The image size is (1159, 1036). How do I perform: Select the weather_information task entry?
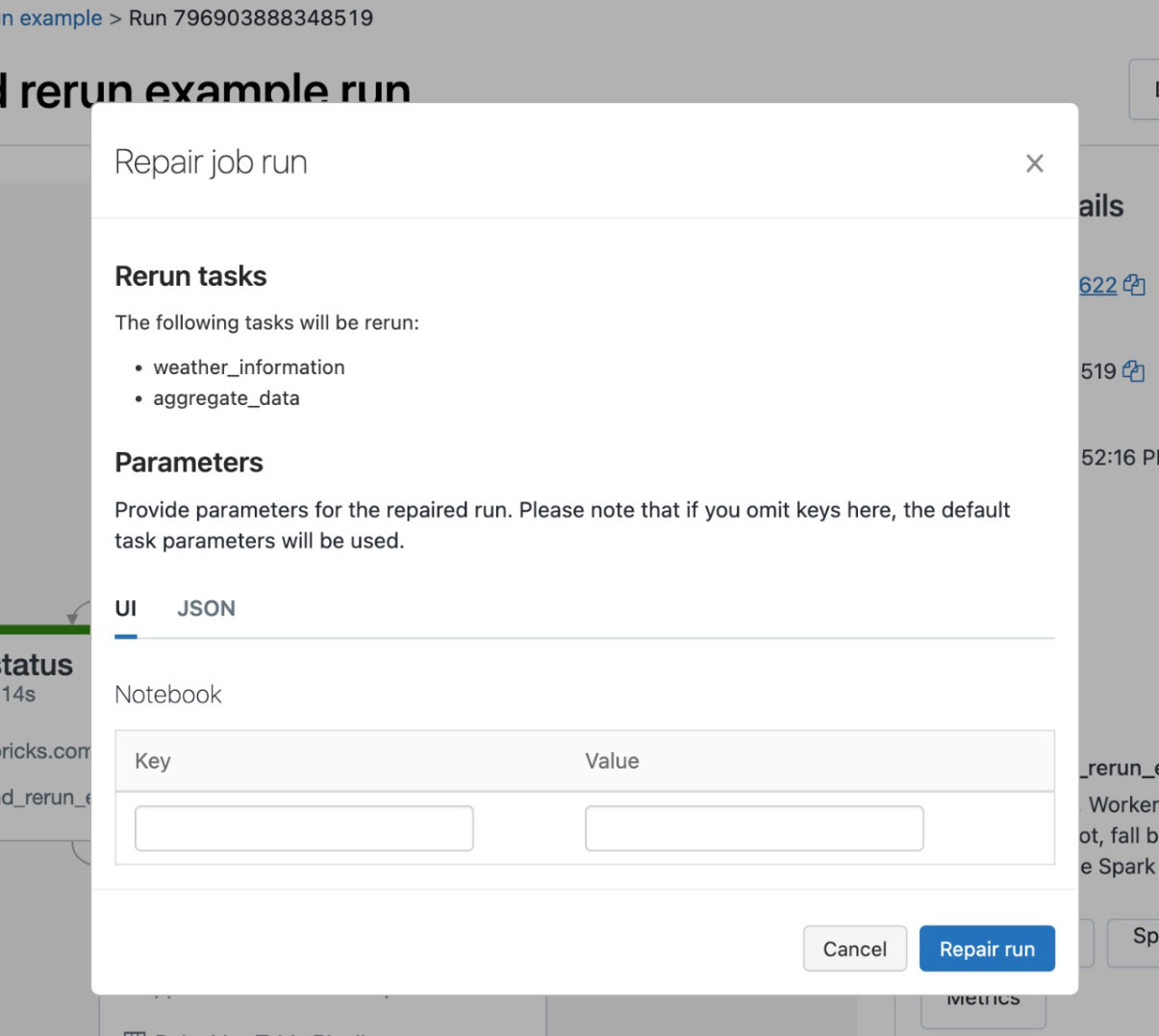click(x=248, y=367)
